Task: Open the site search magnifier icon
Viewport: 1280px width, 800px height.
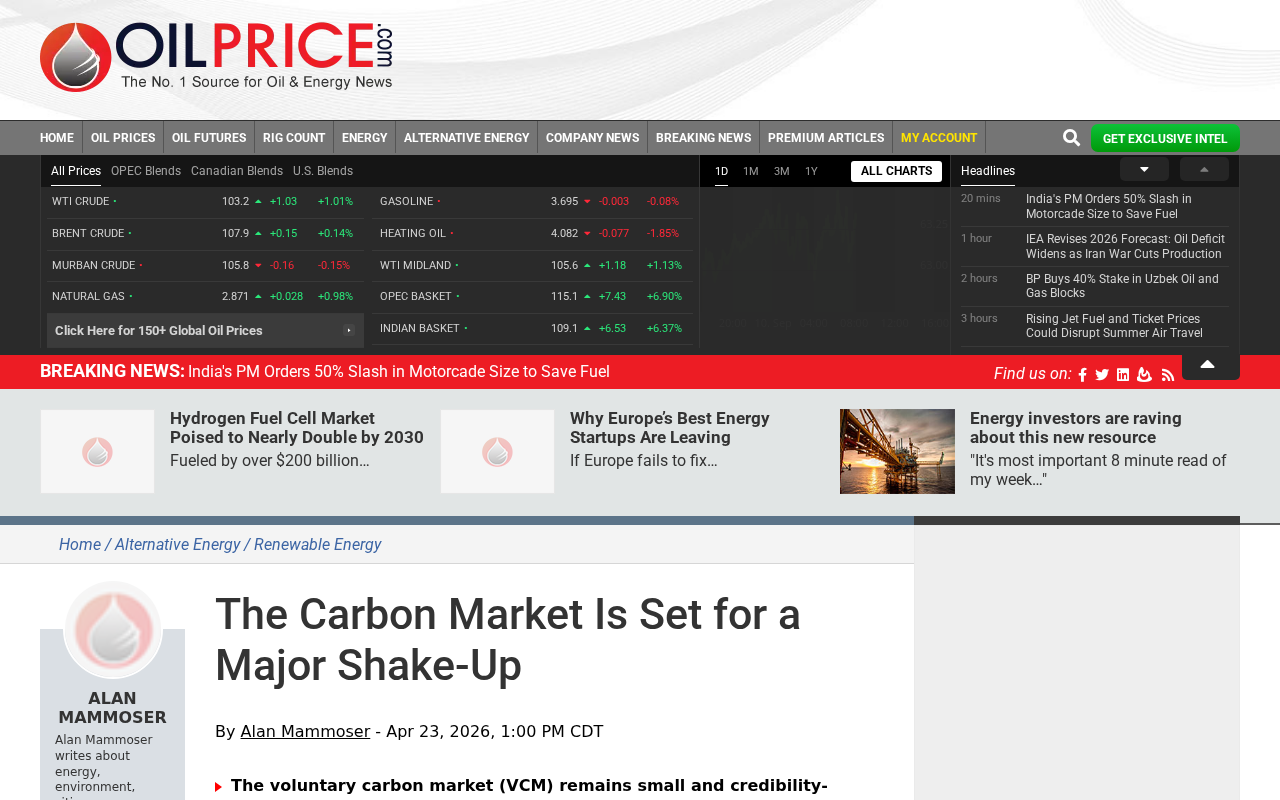Action: pos(1071,138)
